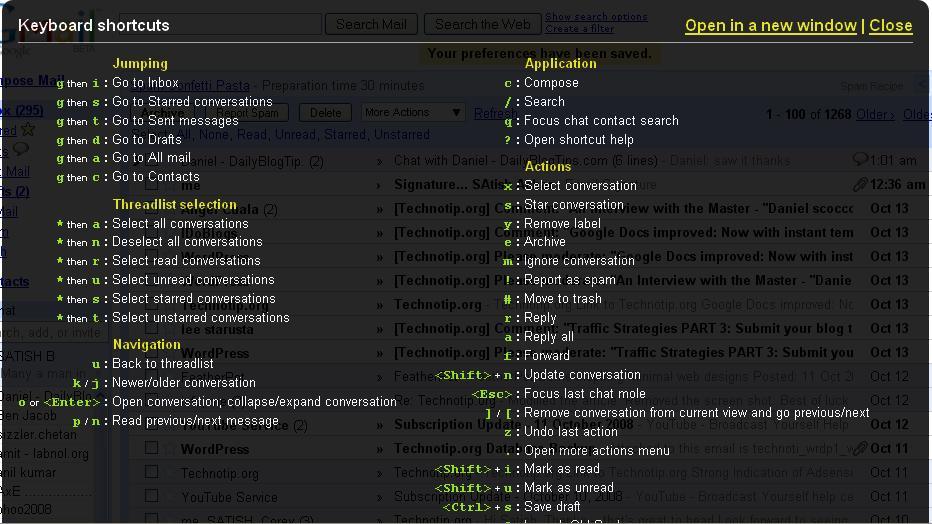This screenshot has width=932, height=524.
Task: Click 'Select all conversations' text
Action: (x=180, y=223)
